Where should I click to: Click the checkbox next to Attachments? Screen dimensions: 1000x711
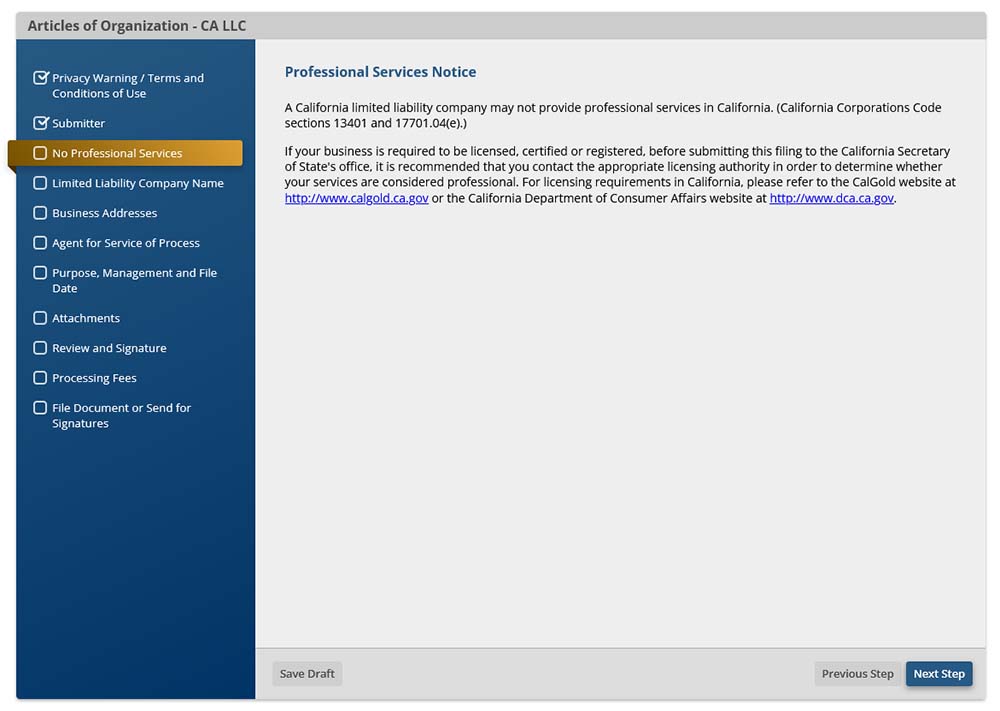coord(40,318)
